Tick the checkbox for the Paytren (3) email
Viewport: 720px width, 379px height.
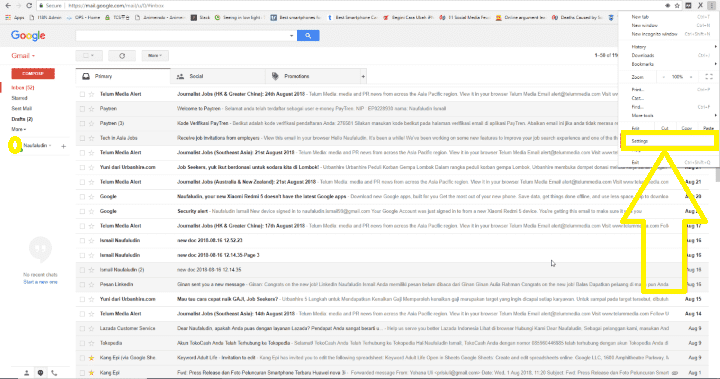(82, 124)
